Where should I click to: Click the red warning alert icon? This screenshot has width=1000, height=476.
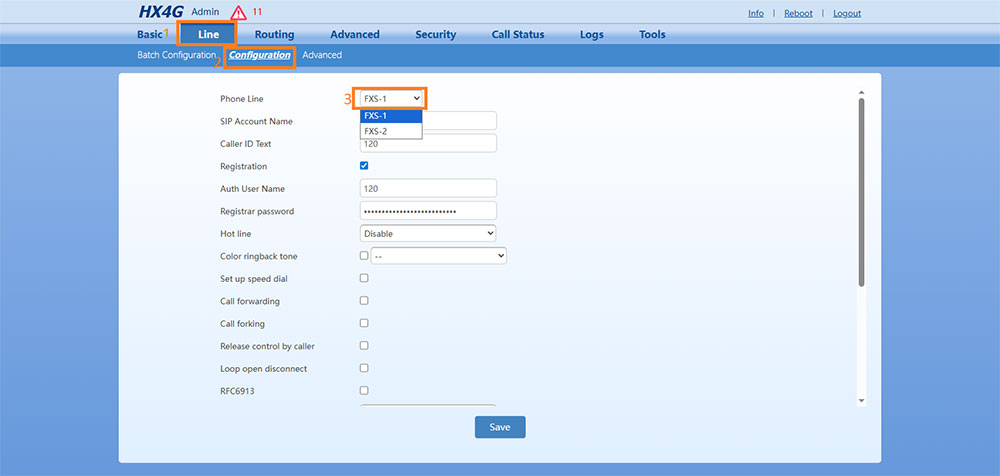point(238,13)
